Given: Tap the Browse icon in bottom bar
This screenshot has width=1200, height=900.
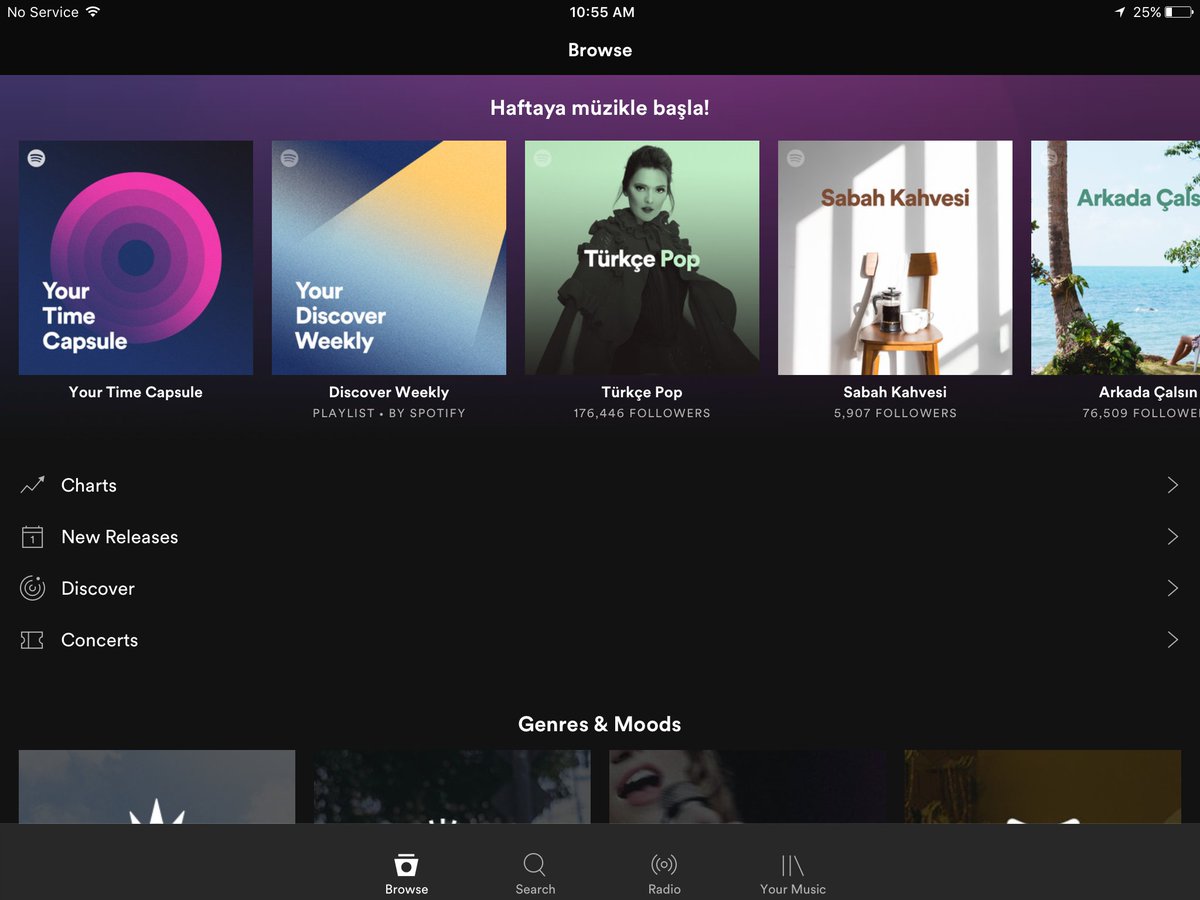Looking at the screenshot, I should coord(406,865).
